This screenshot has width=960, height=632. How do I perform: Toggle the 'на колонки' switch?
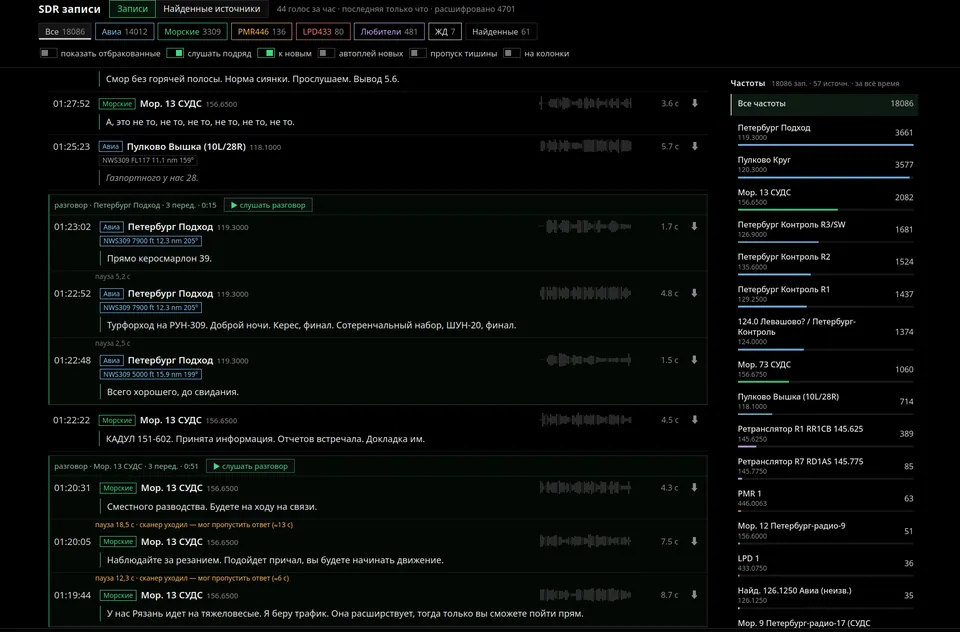click(x=512, y=53)
